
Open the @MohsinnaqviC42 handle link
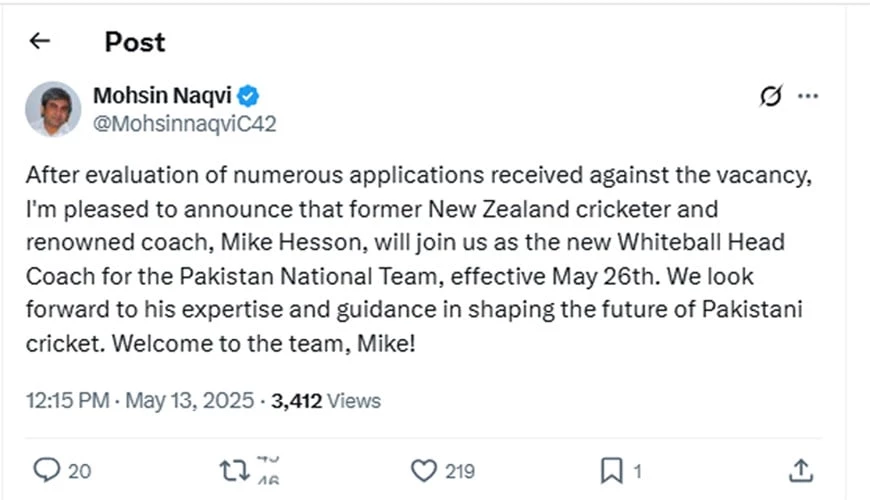184,124
